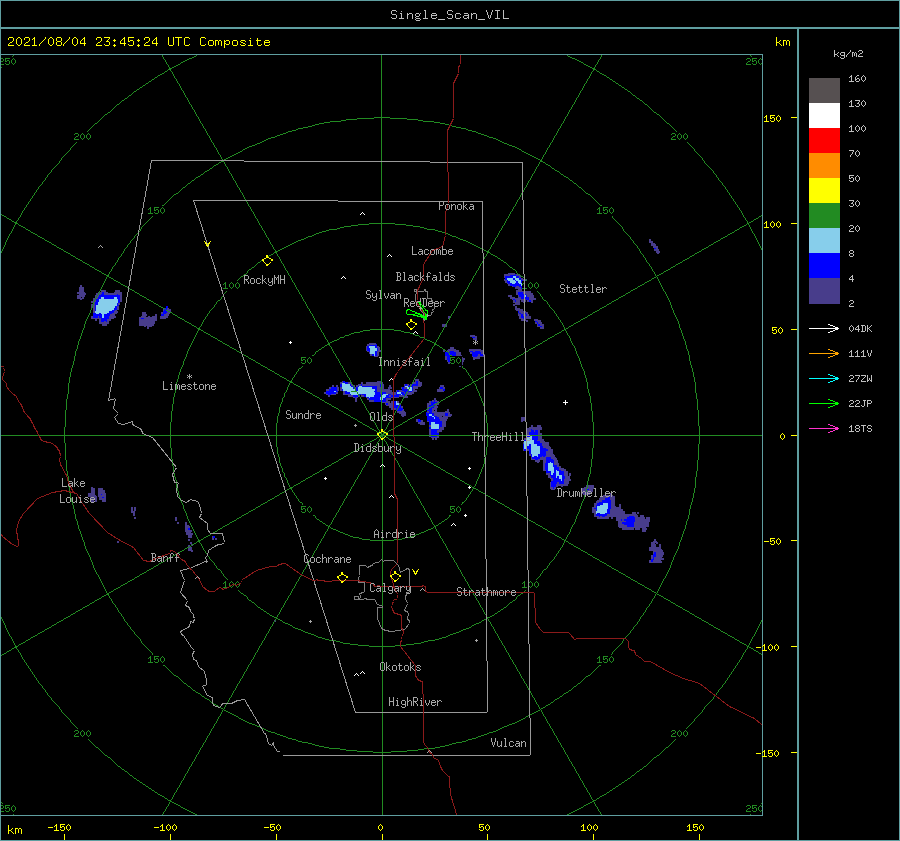Click the yellow diamond marker below RedDeer
This screenshot has height=841, width=900.
(411, 325)
